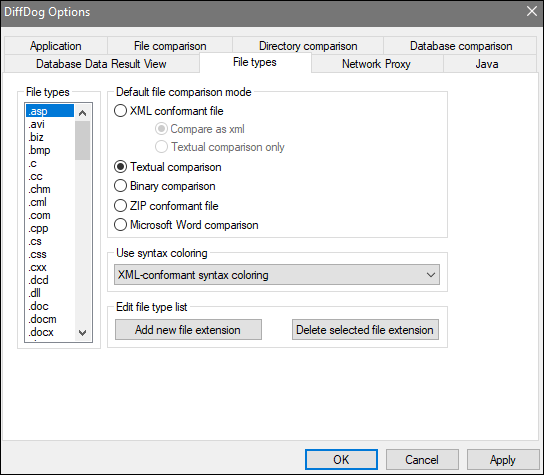Select .biz in file types list
544x475 pixels.
click(x=50, y=137)
